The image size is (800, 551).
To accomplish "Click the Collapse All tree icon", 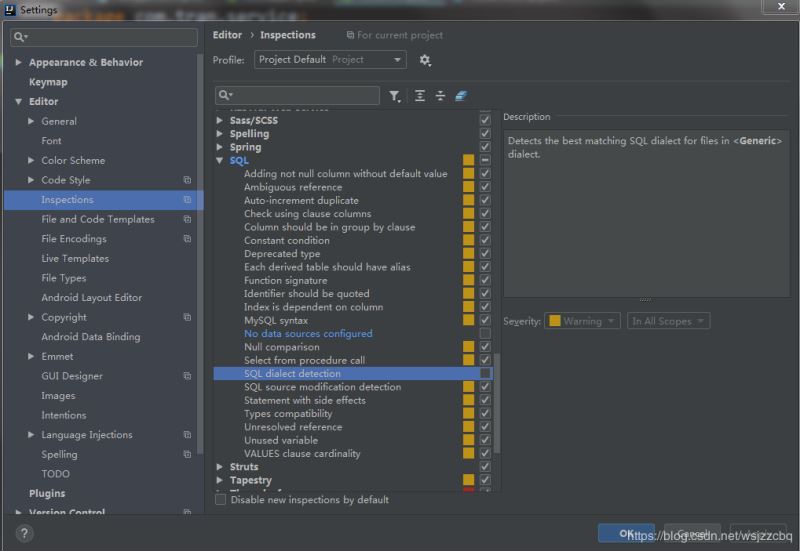I will click(x=440, y=96).
